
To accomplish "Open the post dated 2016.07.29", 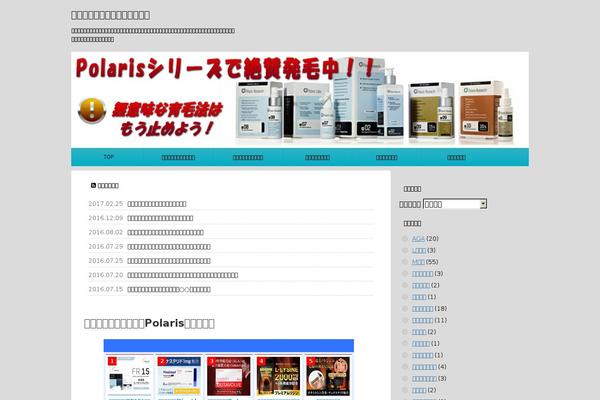I will coord(169,247).
